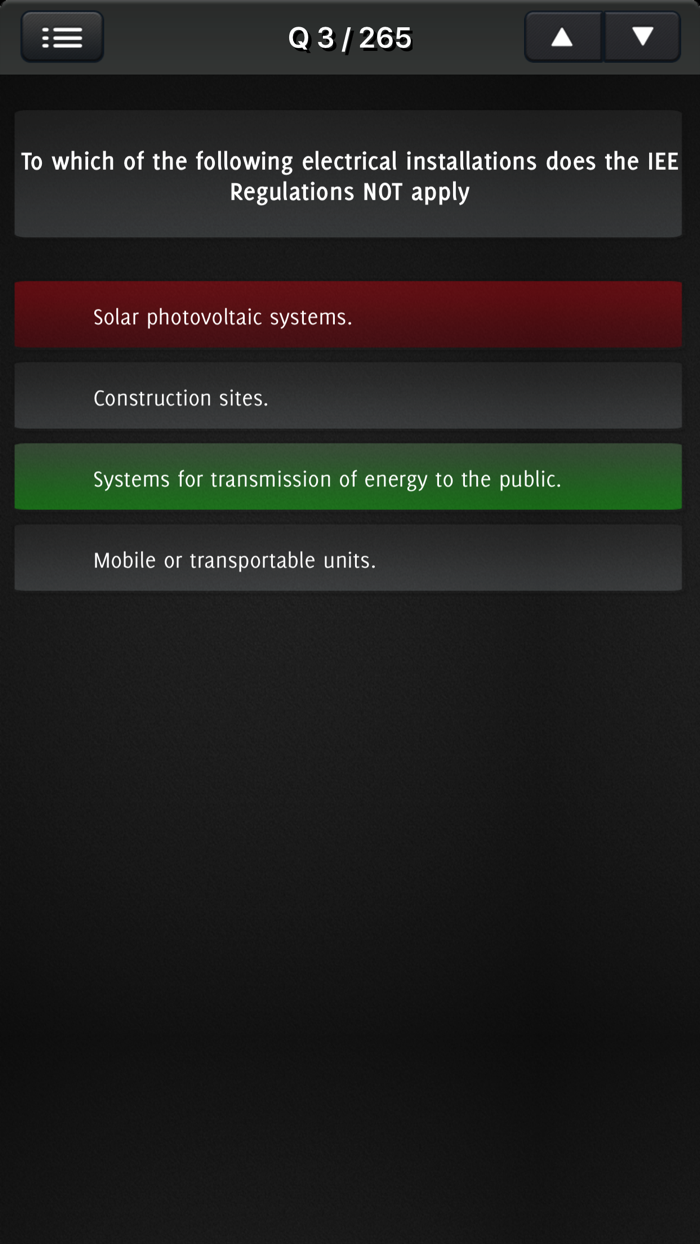This screenshot has width=700, height=1244.
Task: Pick the green highlighted correct answer row
Action: [x=348, y=477]
